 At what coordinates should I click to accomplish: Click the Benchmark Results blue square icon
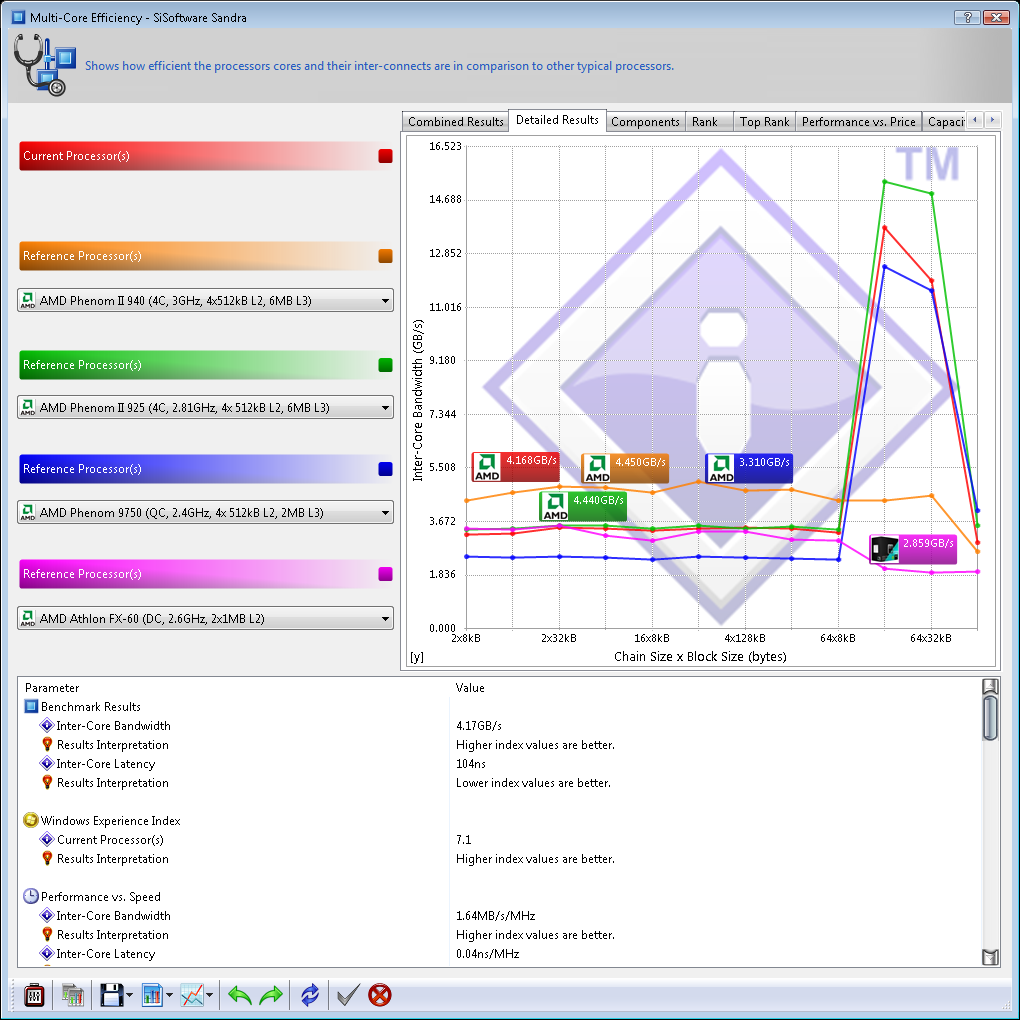point(31,706)
